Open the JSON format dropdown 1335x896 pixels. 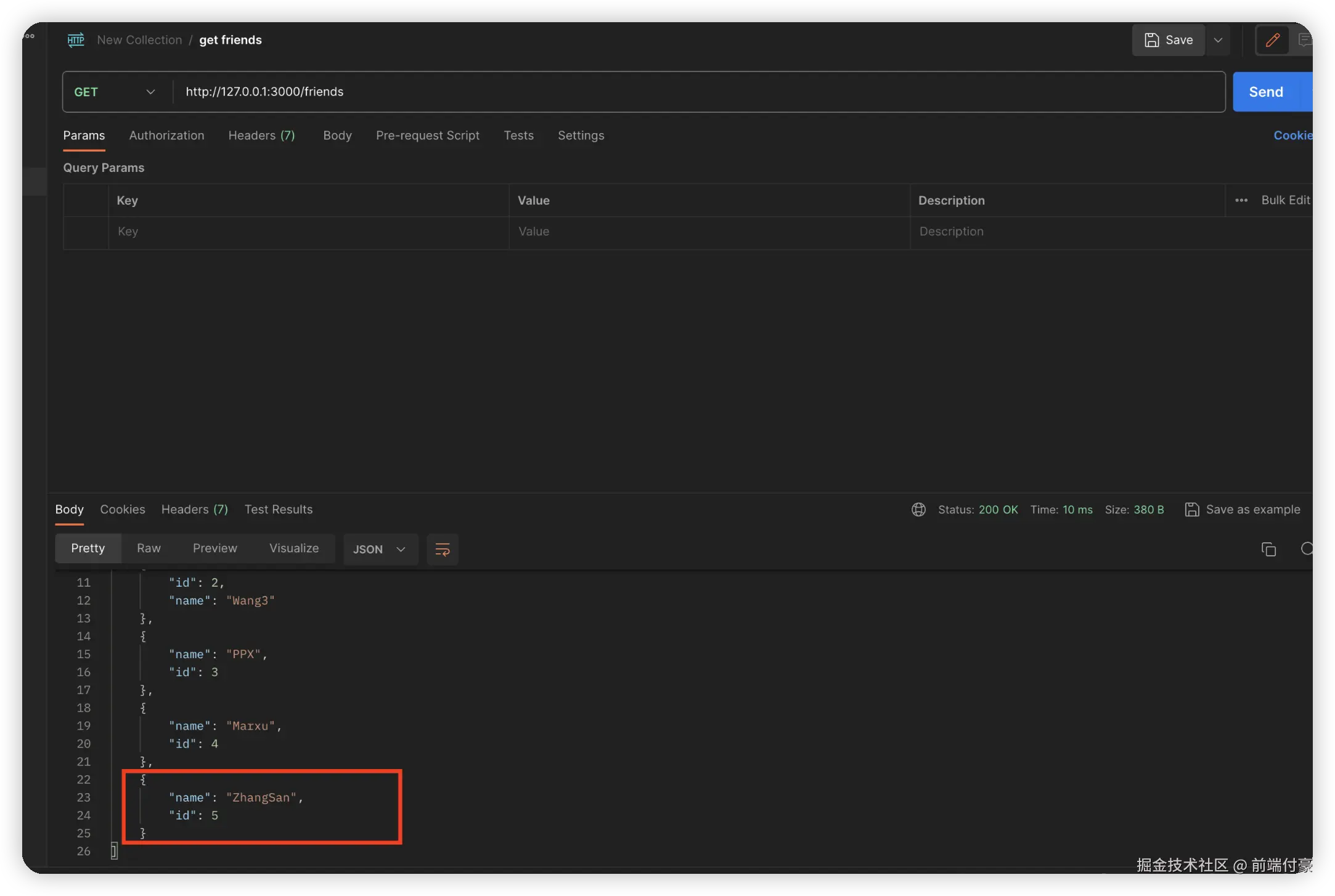(379, 549)
